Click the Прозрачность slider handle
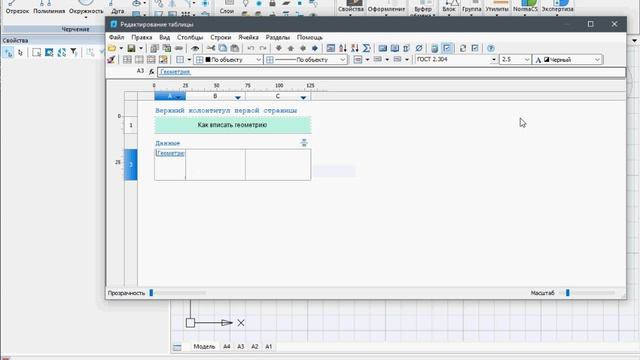 click(151, 293)
